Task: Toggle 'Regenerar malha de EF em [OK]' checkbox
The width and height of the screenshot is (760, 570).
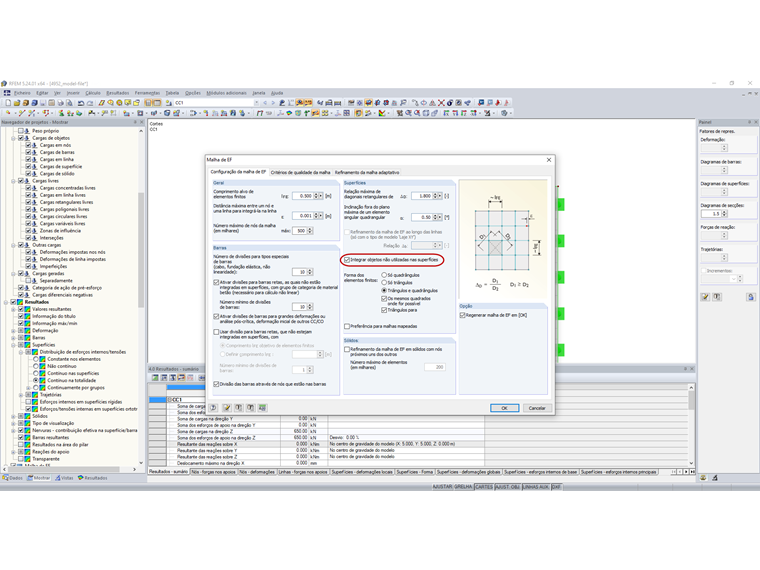Action: [x=462, y=315]
